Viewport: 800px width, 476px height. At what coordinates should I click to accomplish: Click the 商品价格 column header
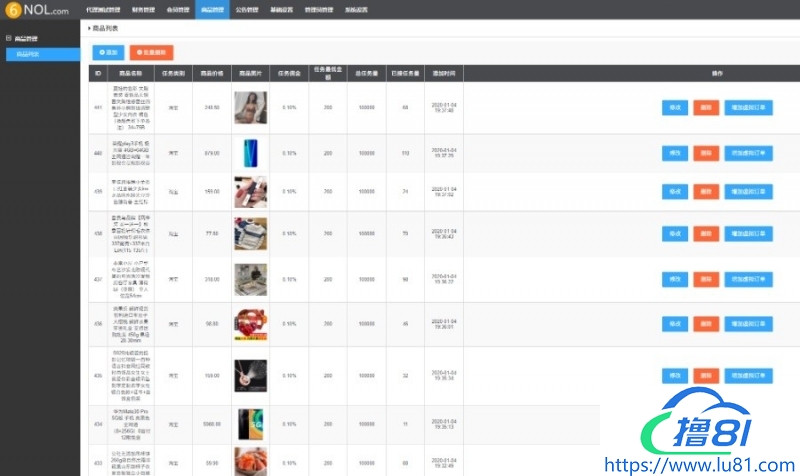[x=211, y=74]
